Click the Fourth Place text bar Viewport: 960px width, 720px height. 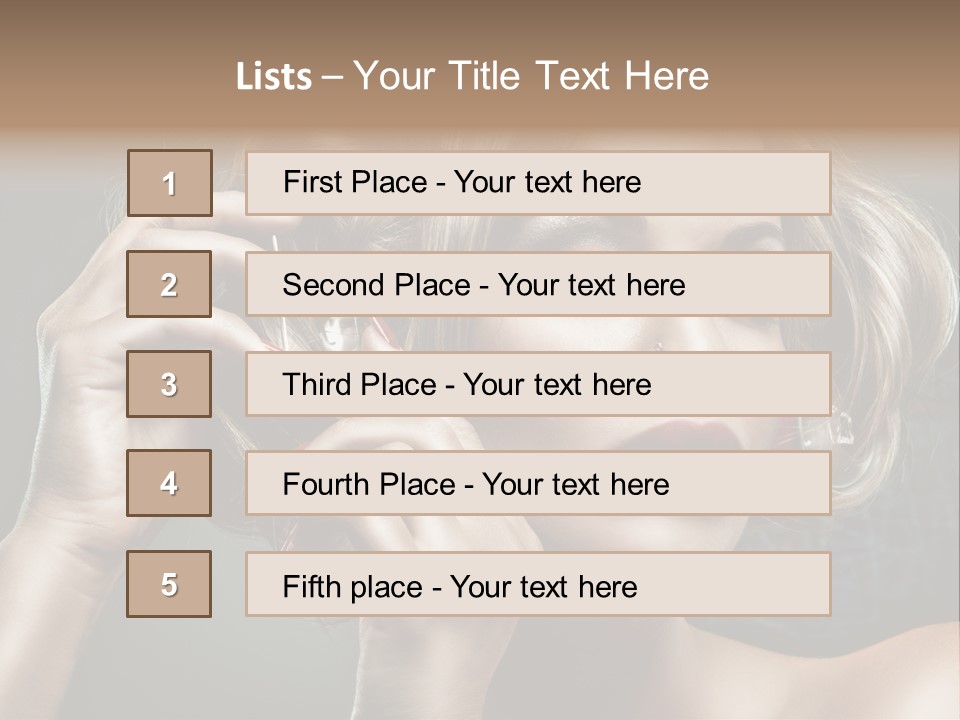[538, 484]
